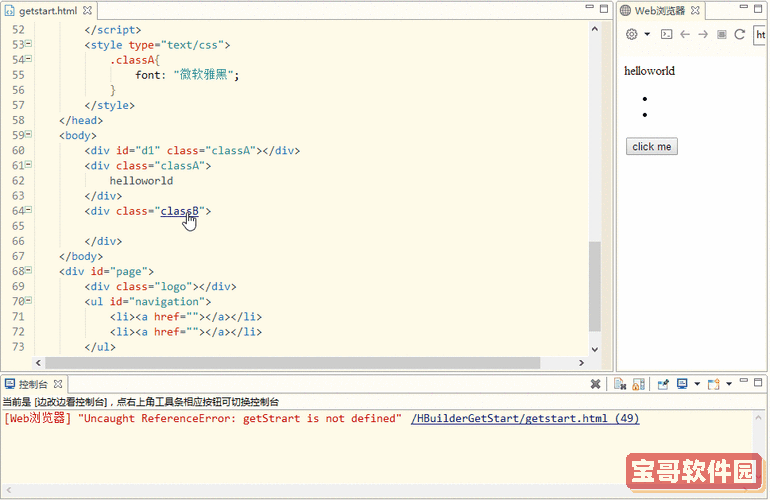Follow the underlined classB link in code
This screenshot has width=770, height=500.
point(179,211)
